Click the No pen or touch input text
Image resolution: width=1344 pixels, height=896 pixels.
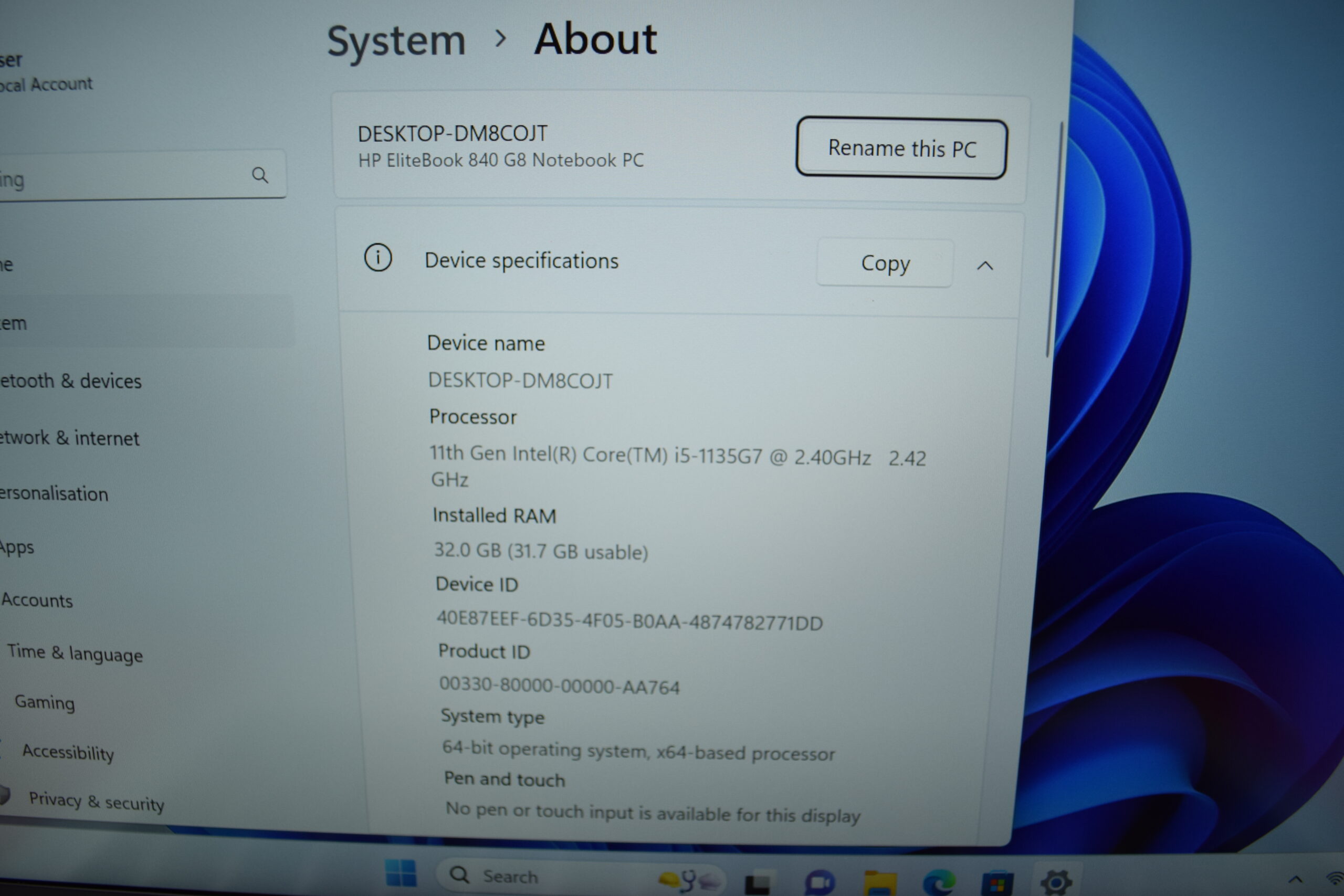653,813
